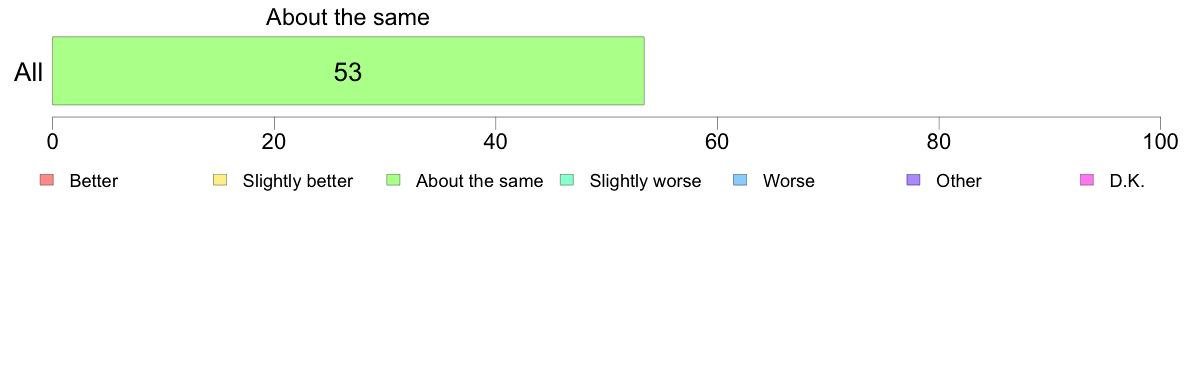Select the green bar labeled 53

(x=348, y=70)
